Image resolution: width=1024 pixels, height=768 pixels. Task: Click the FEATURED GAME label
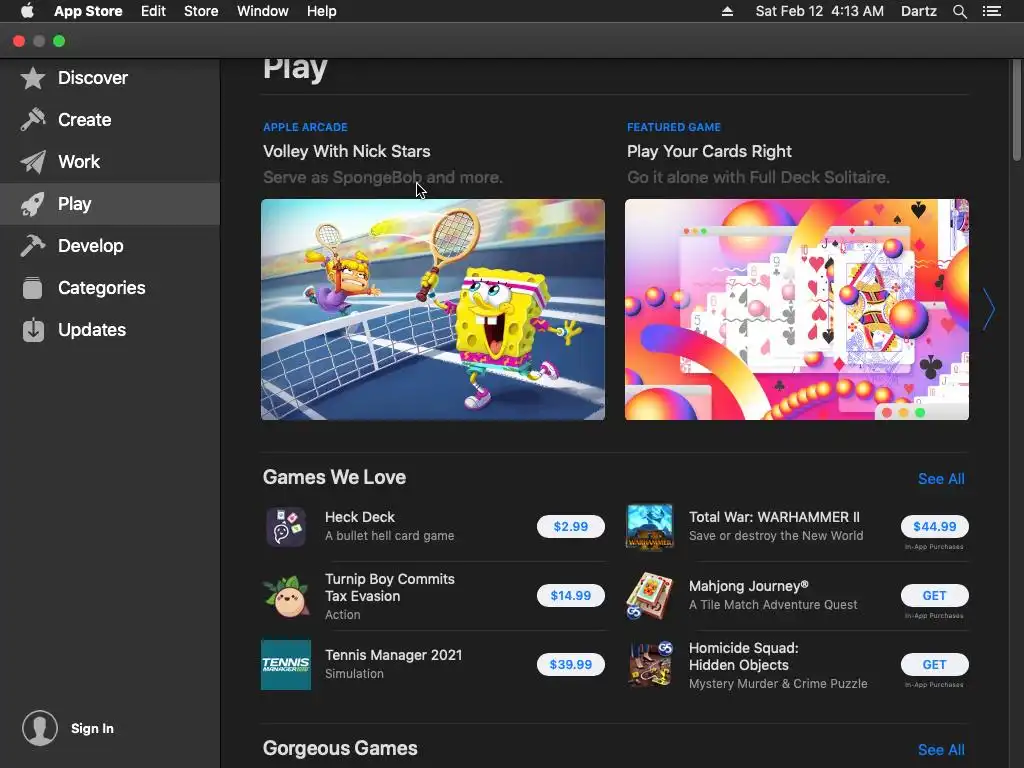click(674, 127)
